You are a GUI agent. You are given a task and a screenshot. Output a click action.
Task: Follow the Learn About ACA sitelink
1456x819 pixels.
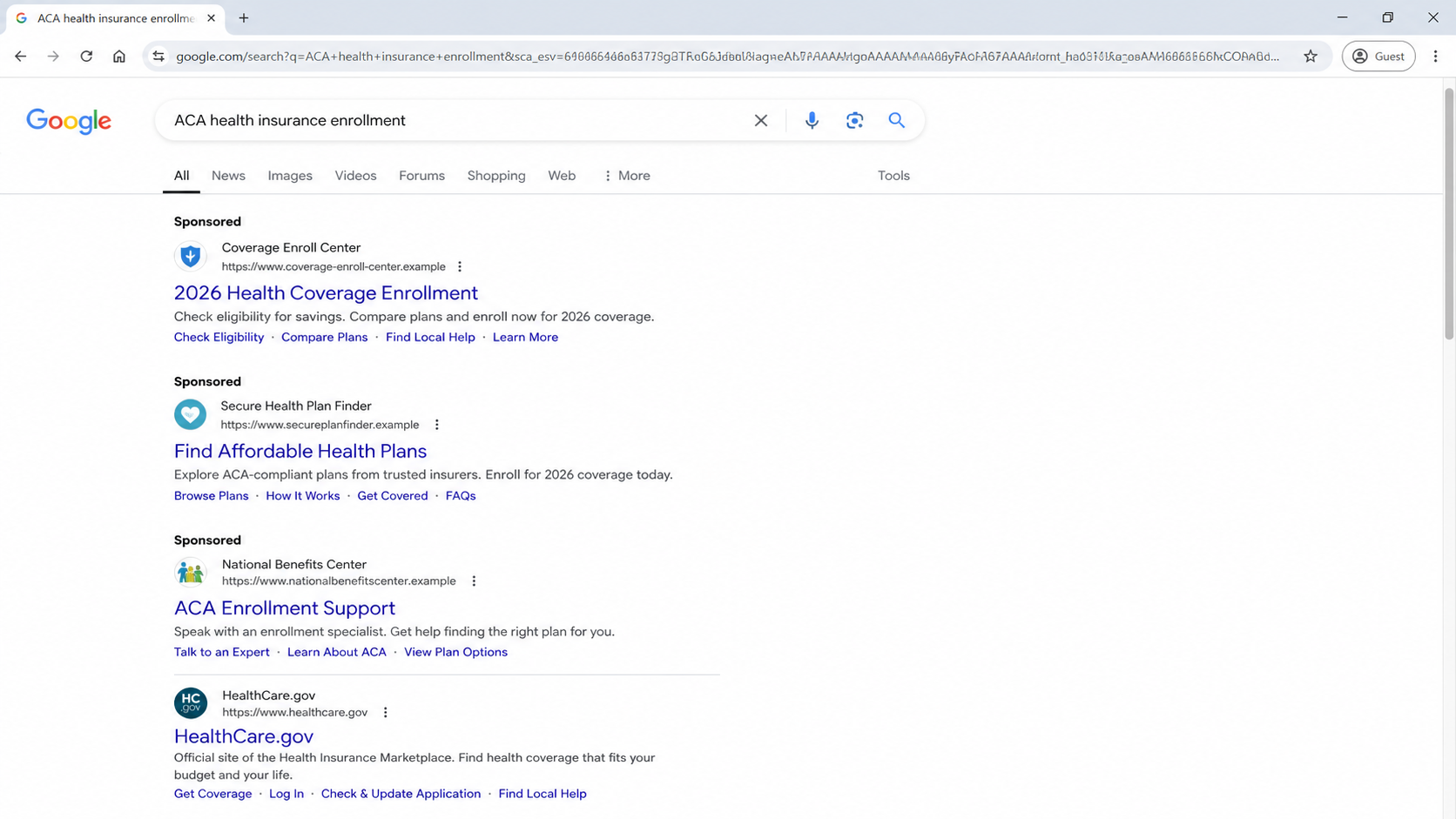coord(337,653)
